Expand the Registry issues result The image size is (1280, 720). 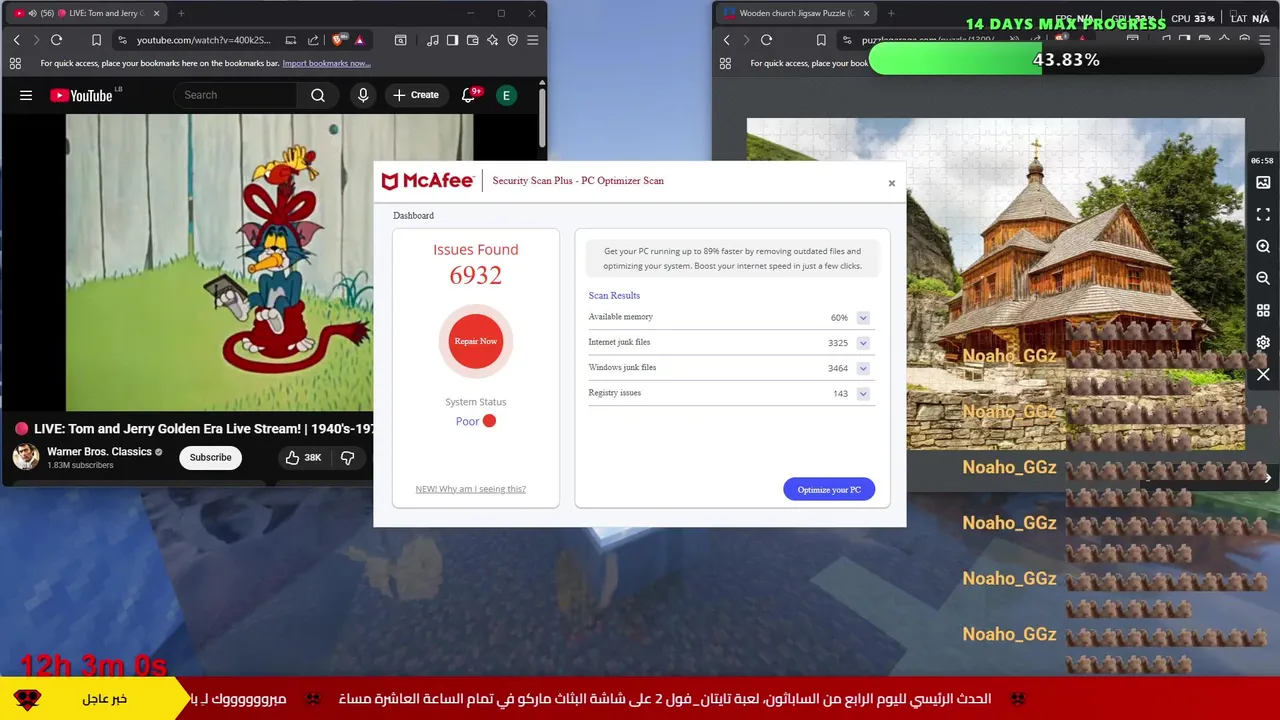click(x=863, y=394)
